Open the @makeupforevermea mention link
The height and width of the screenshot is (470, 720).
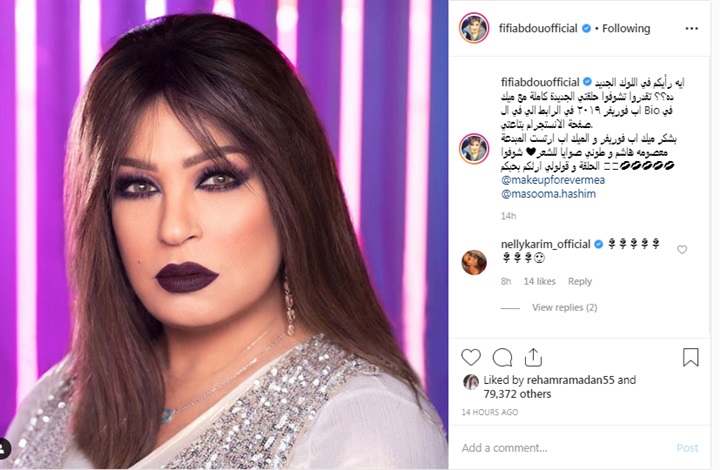click(553, 180)
